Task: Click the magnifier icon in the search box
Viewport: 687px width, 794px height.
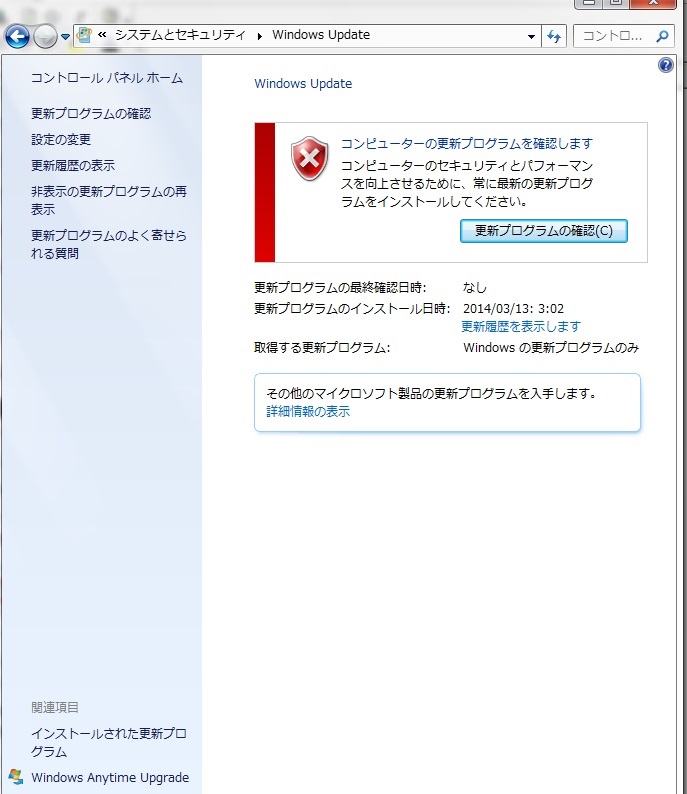Action: click(x=662, y=36)
